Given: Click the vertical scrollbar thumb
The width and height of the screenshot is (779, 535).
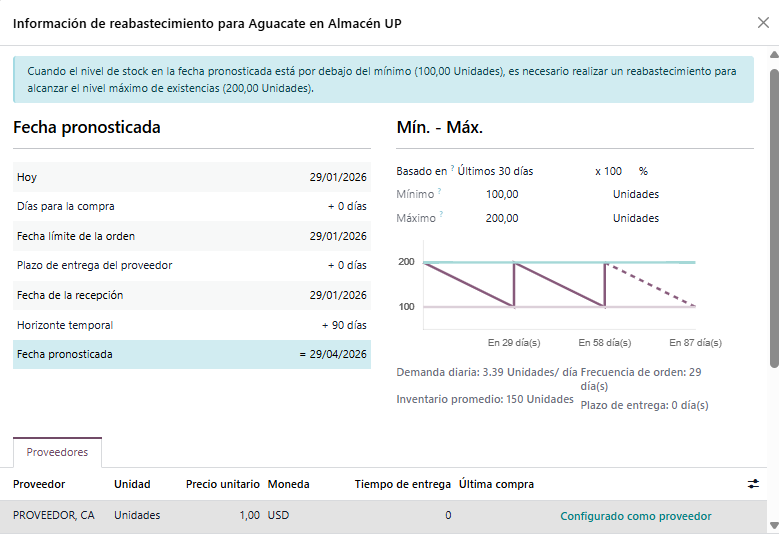Looking at the screenshot, I should (773, 215).
